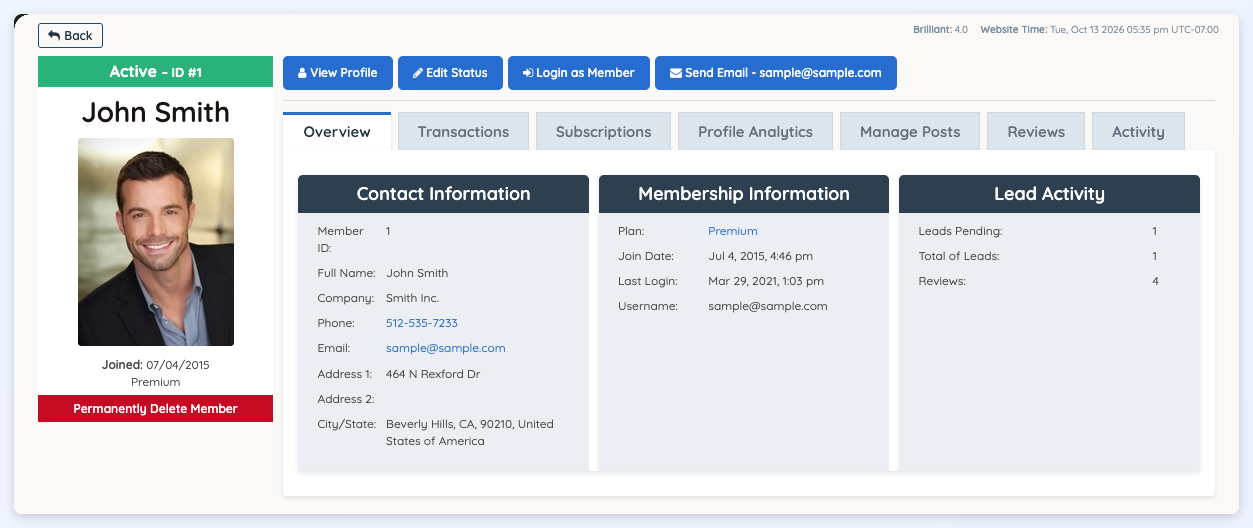This screenshot has height=528, width=1253.
Task: Send email to sample@sample.com button
Action: tap(776, 73)
